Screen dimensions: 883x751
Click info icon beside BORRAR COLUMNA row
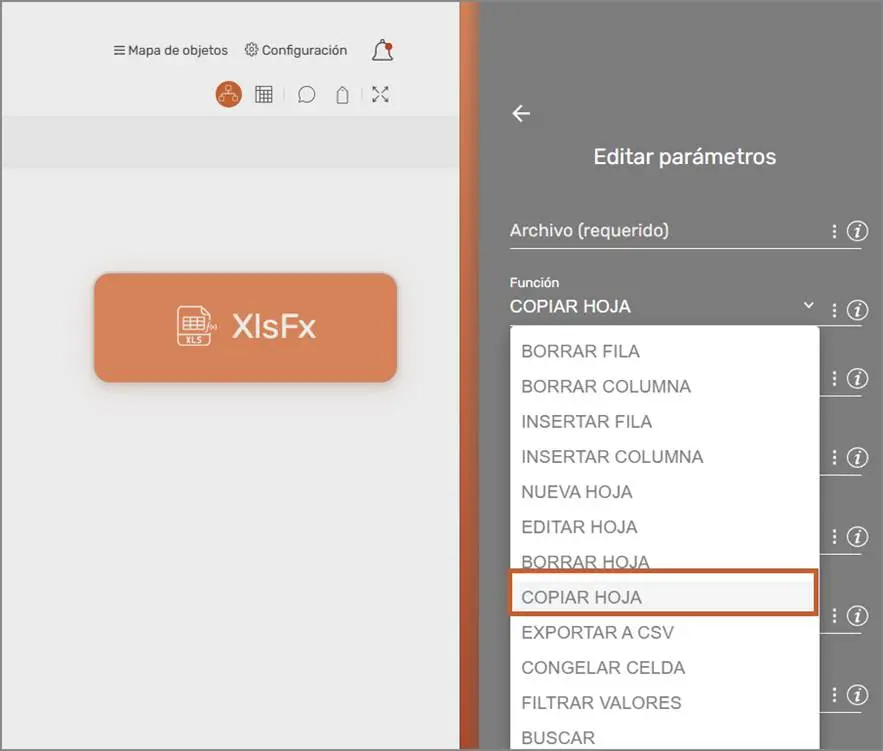[857, 378]
